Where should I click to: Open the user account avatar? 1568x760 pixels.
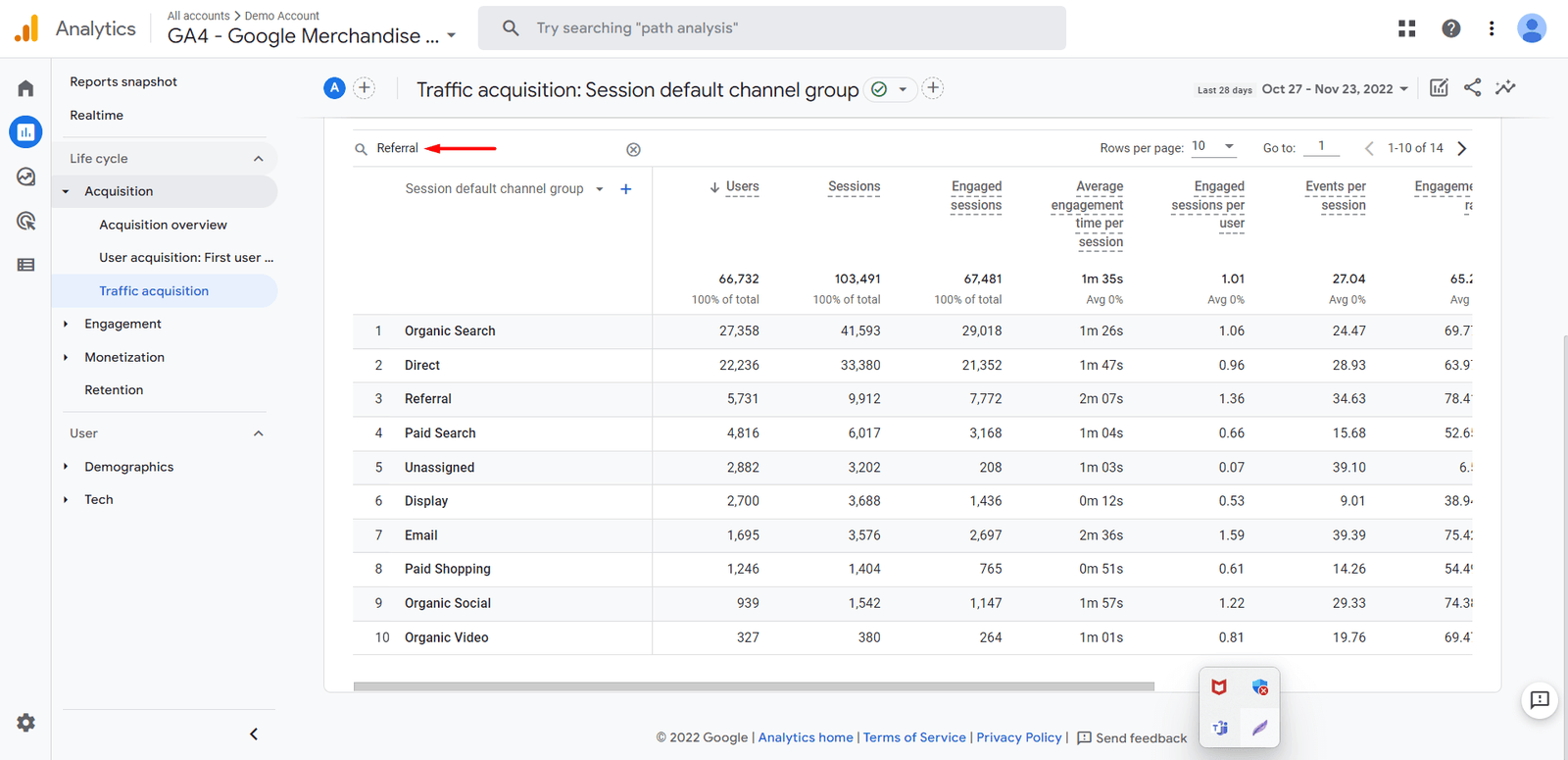(x=1532, y=28)
